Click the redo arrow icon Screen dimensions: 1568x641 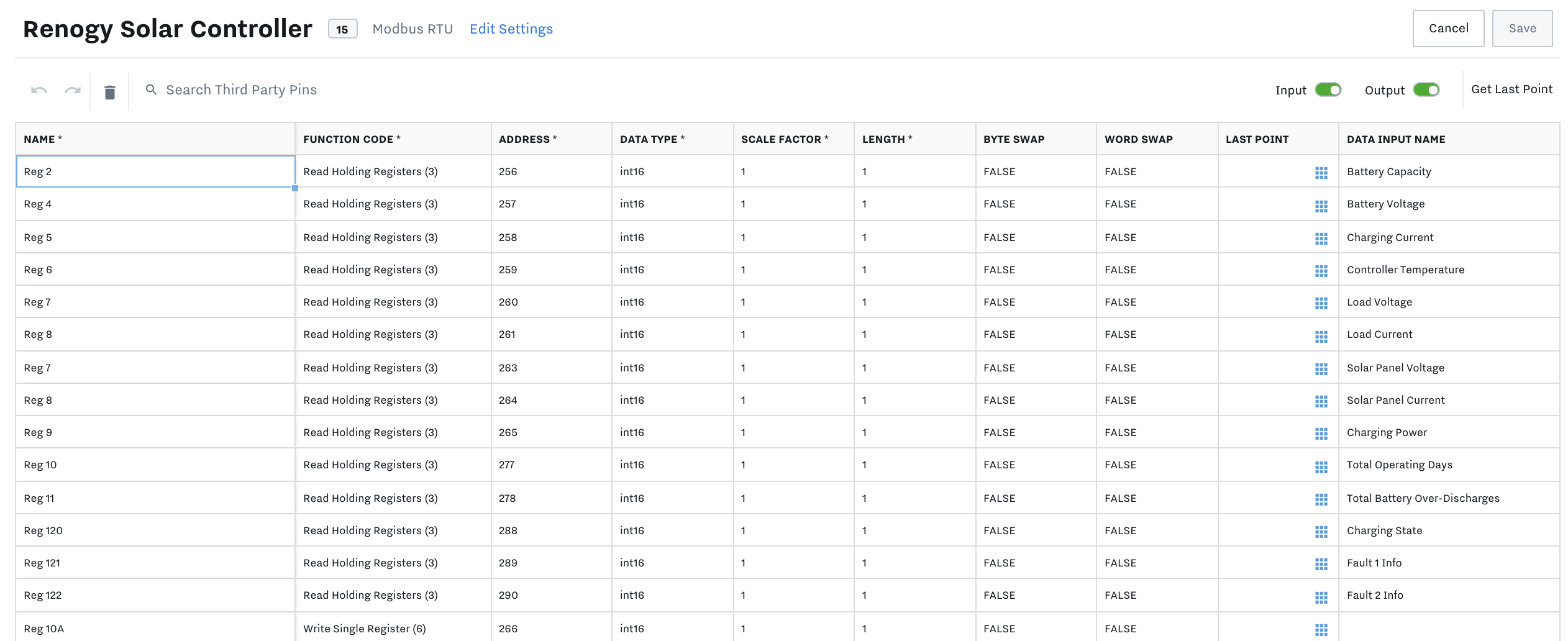[x=73, y=91]
